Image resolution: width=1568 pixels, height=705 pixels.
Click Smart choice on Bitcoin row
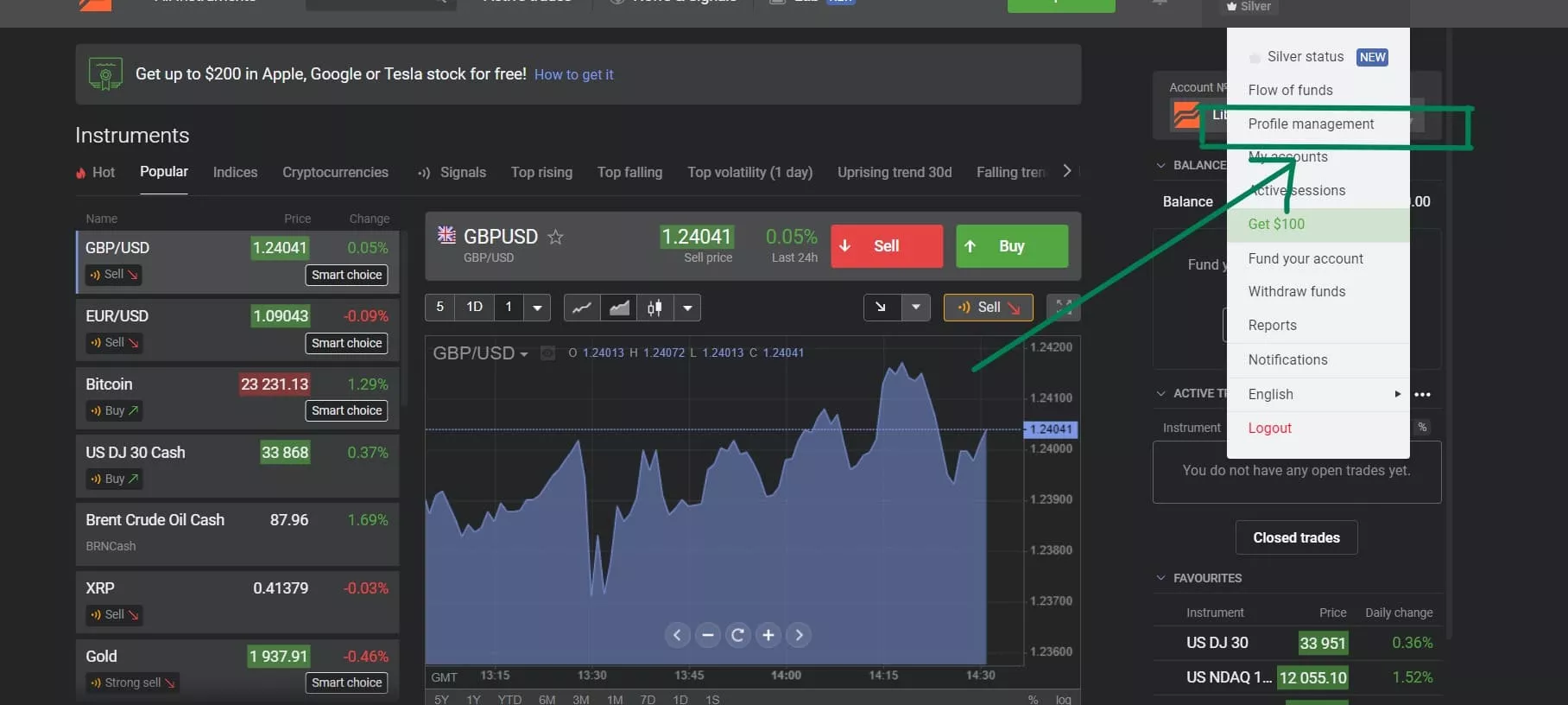click(x=346, y=410)
